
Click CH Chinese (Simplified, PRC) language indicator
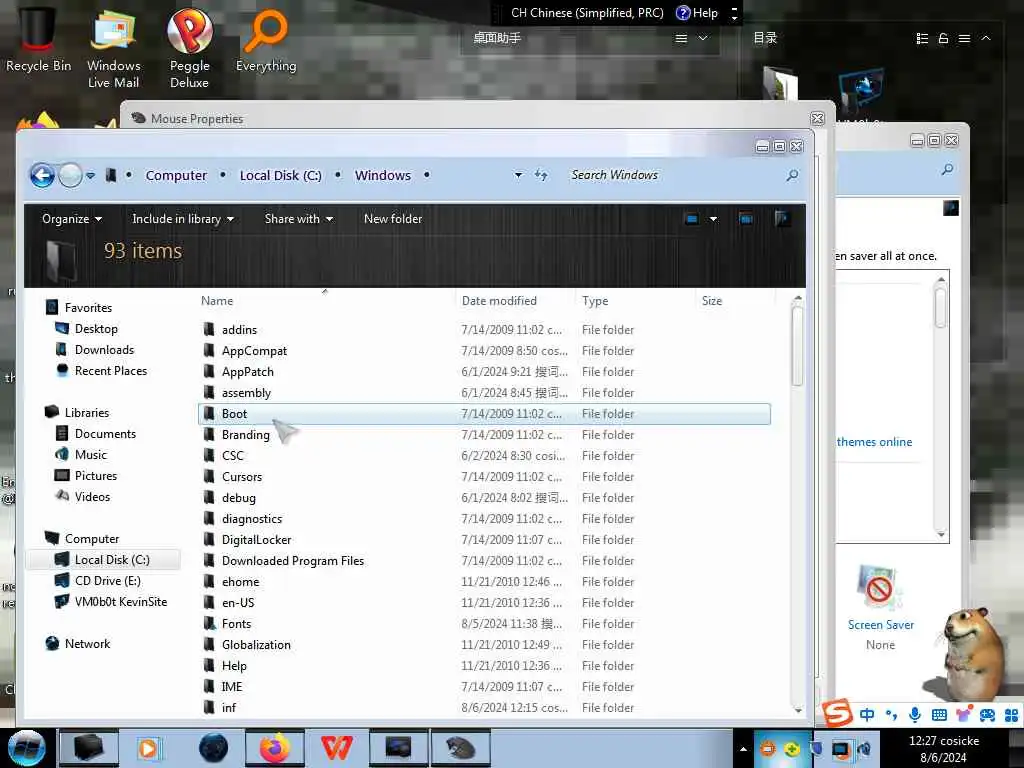coord(586,12)
